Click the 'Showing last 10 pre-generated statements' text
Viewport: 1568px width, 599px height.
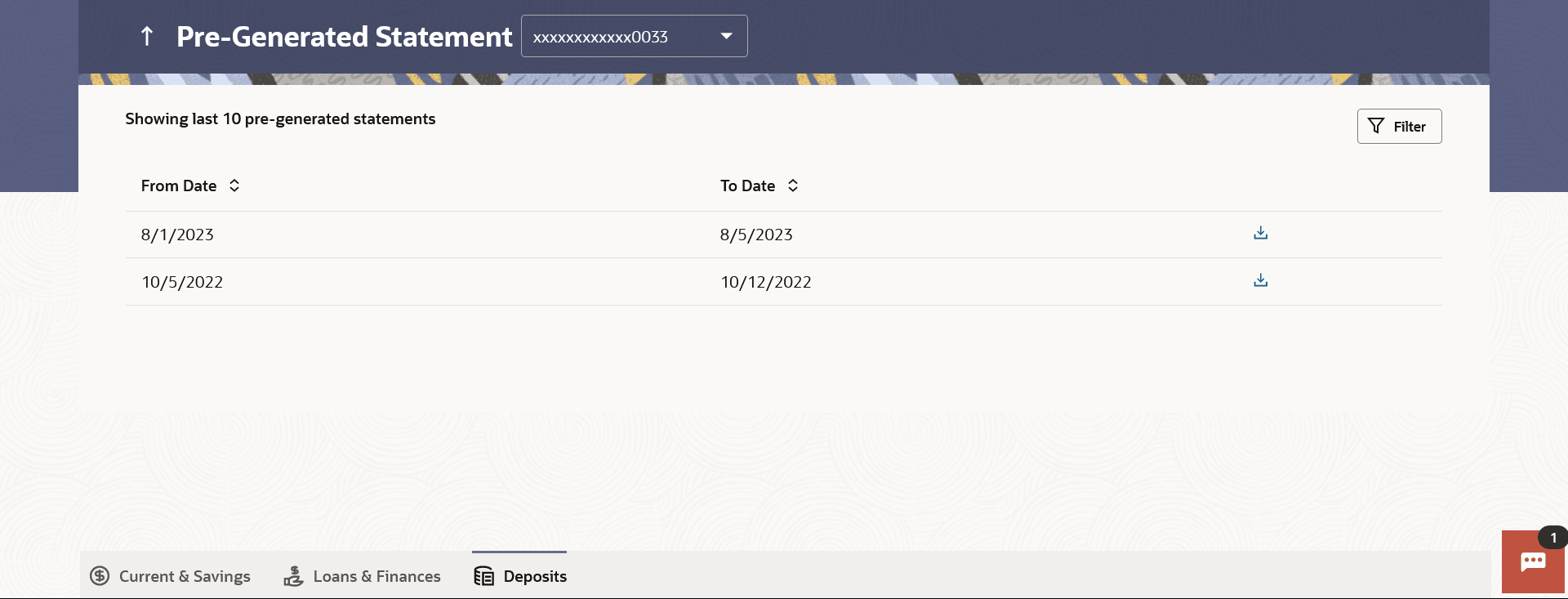(280, 119)
